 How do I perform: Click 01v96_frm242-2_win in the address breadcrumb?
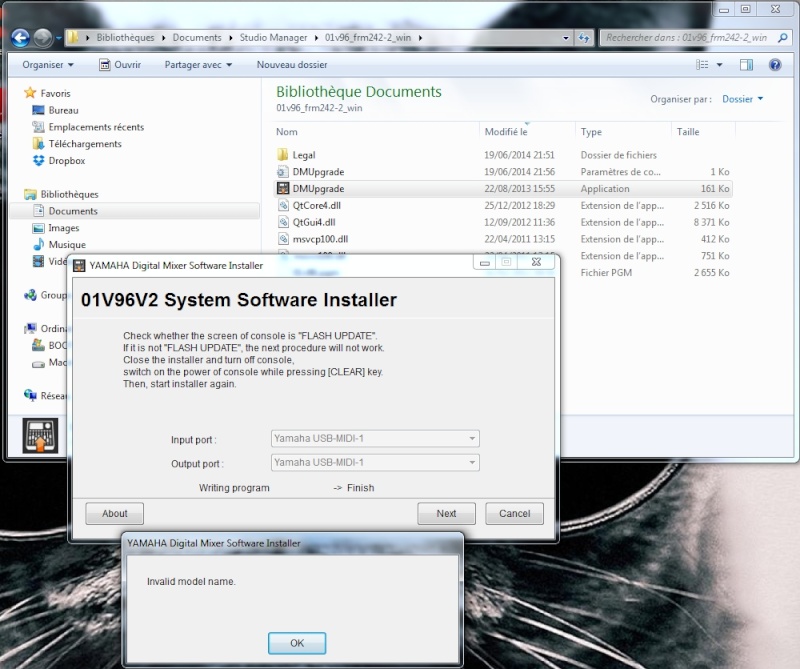[368, 38]
